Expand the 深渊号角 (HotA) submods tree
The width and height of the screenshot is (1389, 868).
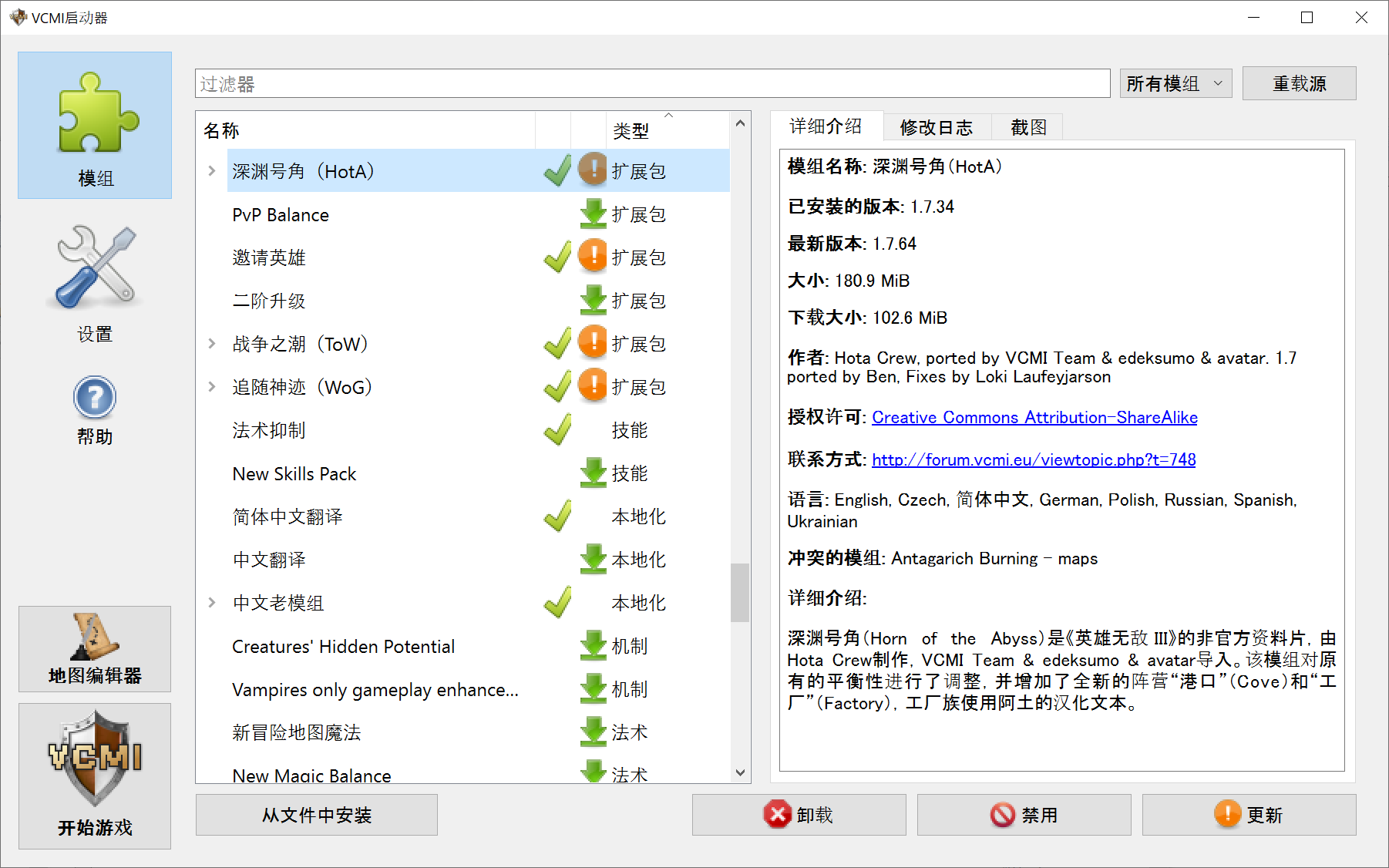pyautogui.click(x=212, y=171)
